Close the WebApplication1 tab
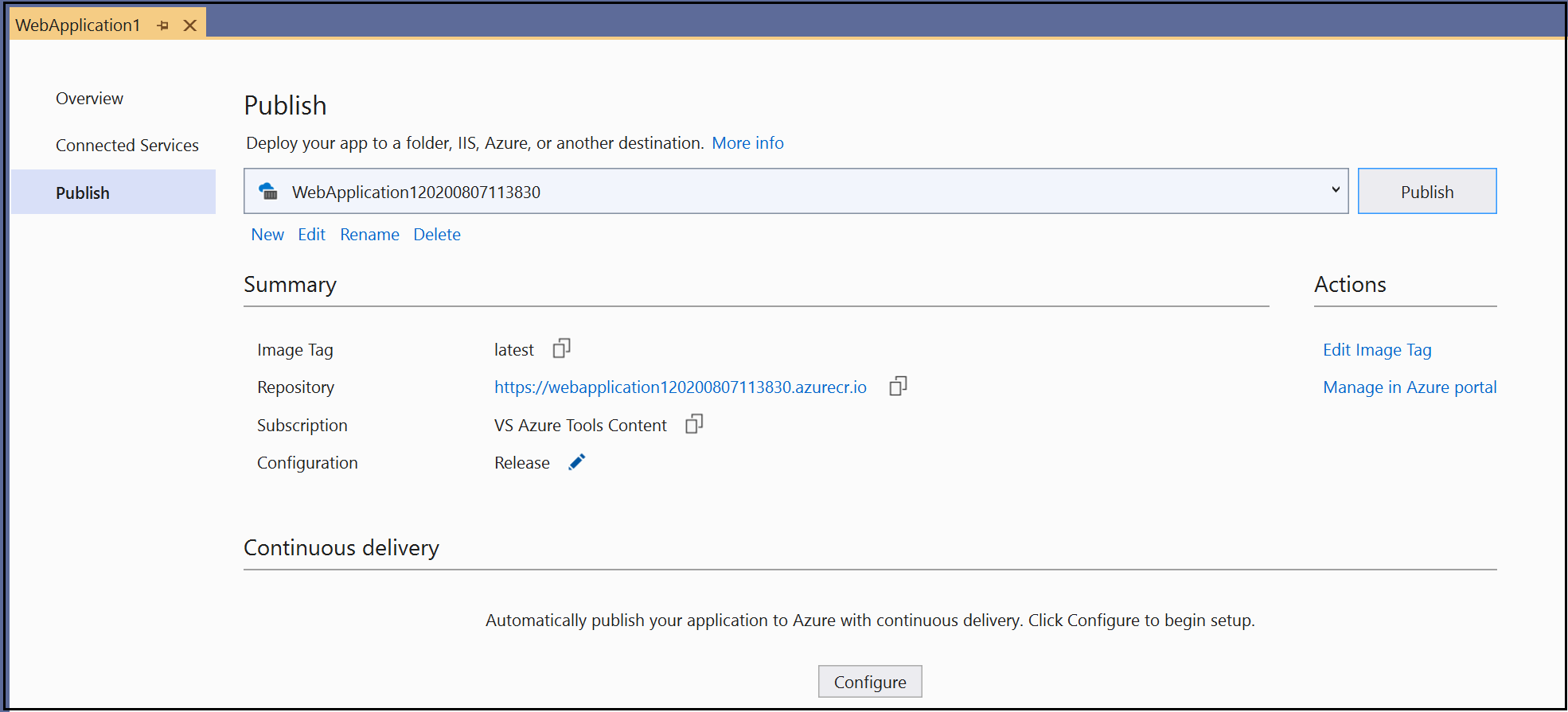The width and height of the screenshot is (1568, 712). 190,25
